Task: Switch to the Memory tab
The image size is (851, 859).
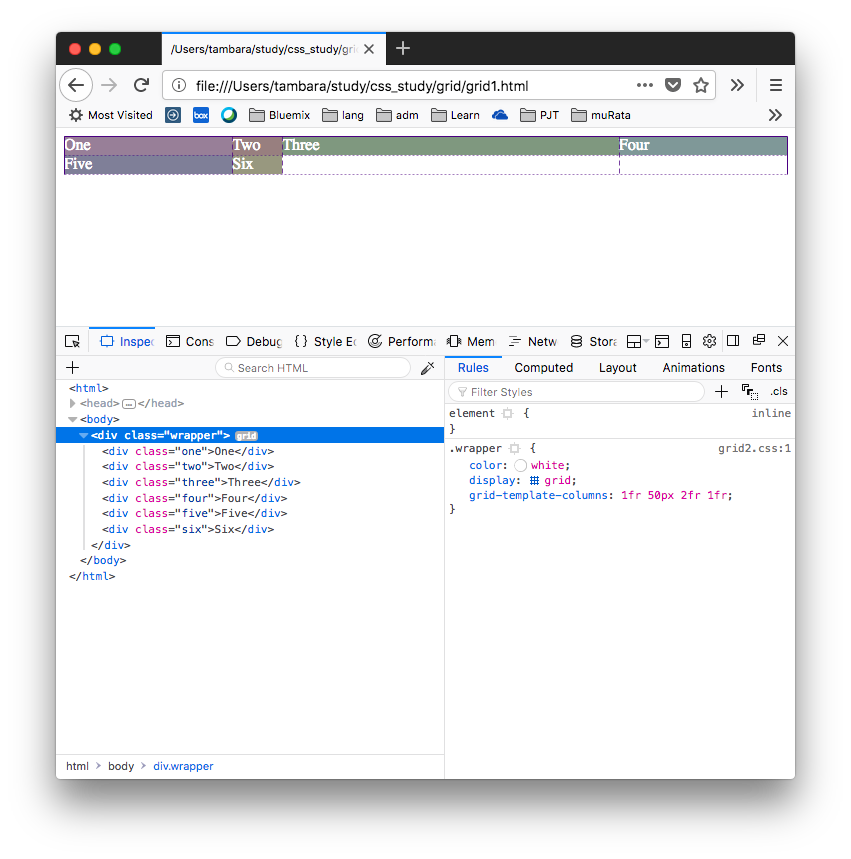Action: 471,341
